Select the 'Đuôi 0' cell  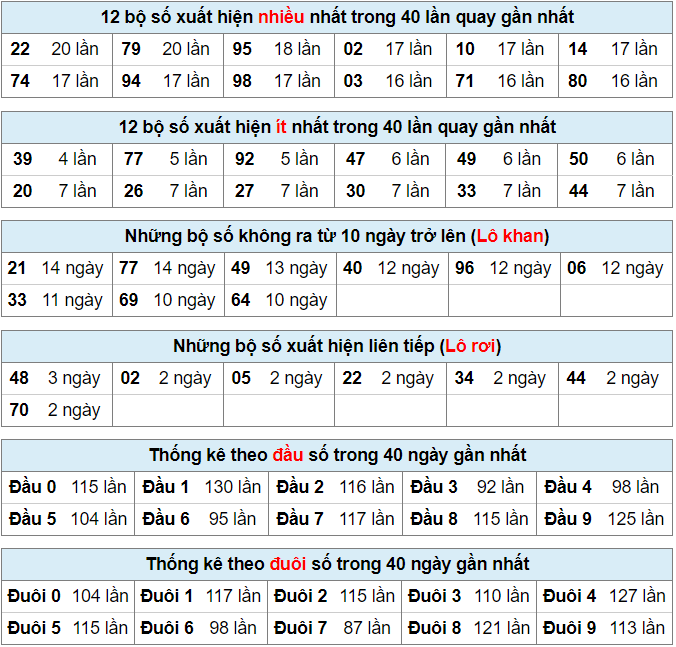[x=68, y=596]
